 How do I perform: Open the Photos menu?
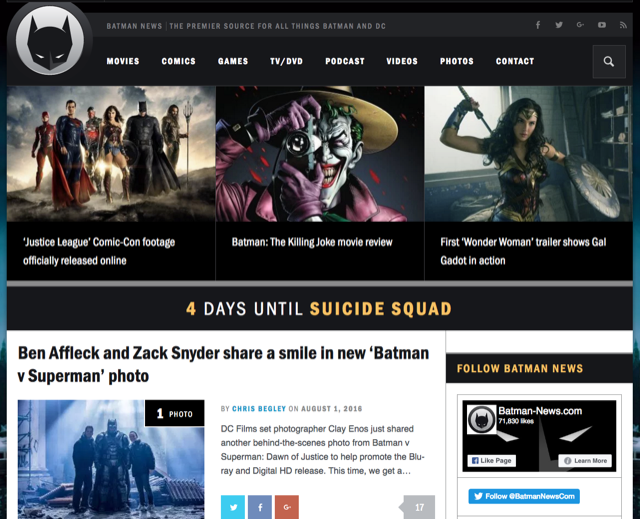point(457,61)
